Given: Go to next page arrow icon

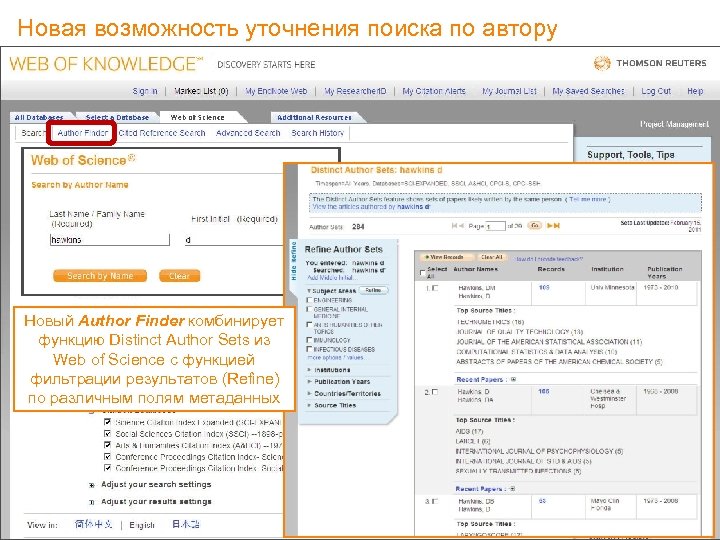Looking at the screenshot, I should [549, 225].
